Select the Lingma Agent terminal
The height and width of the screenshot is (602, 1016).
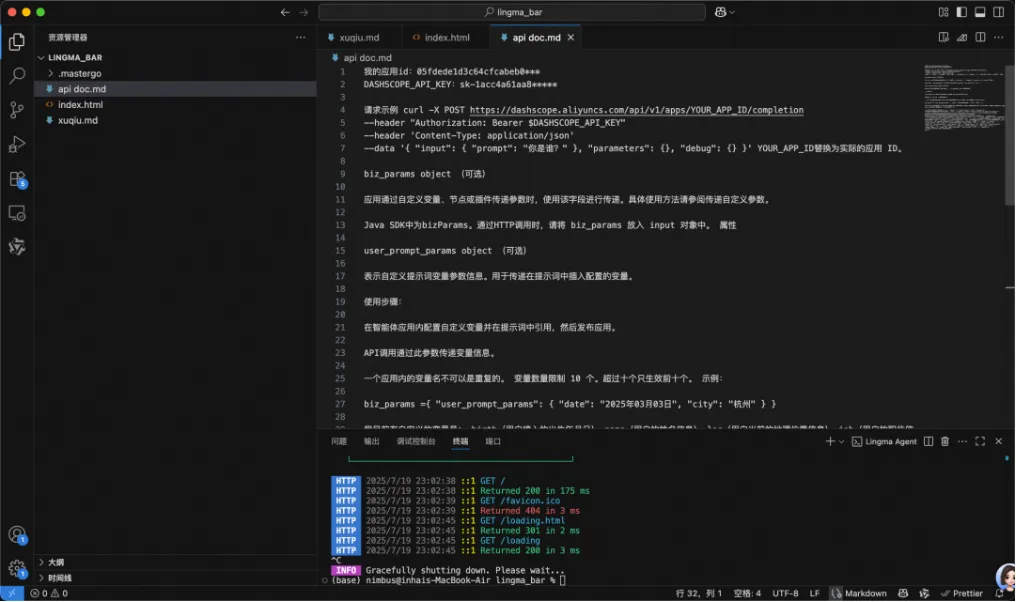coord(884,441)
